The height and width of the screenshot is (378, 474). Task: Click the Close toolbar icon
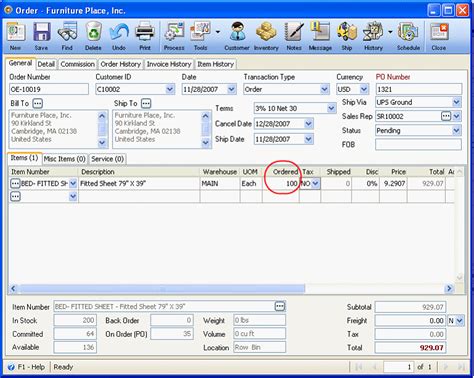tap(439, 36)
